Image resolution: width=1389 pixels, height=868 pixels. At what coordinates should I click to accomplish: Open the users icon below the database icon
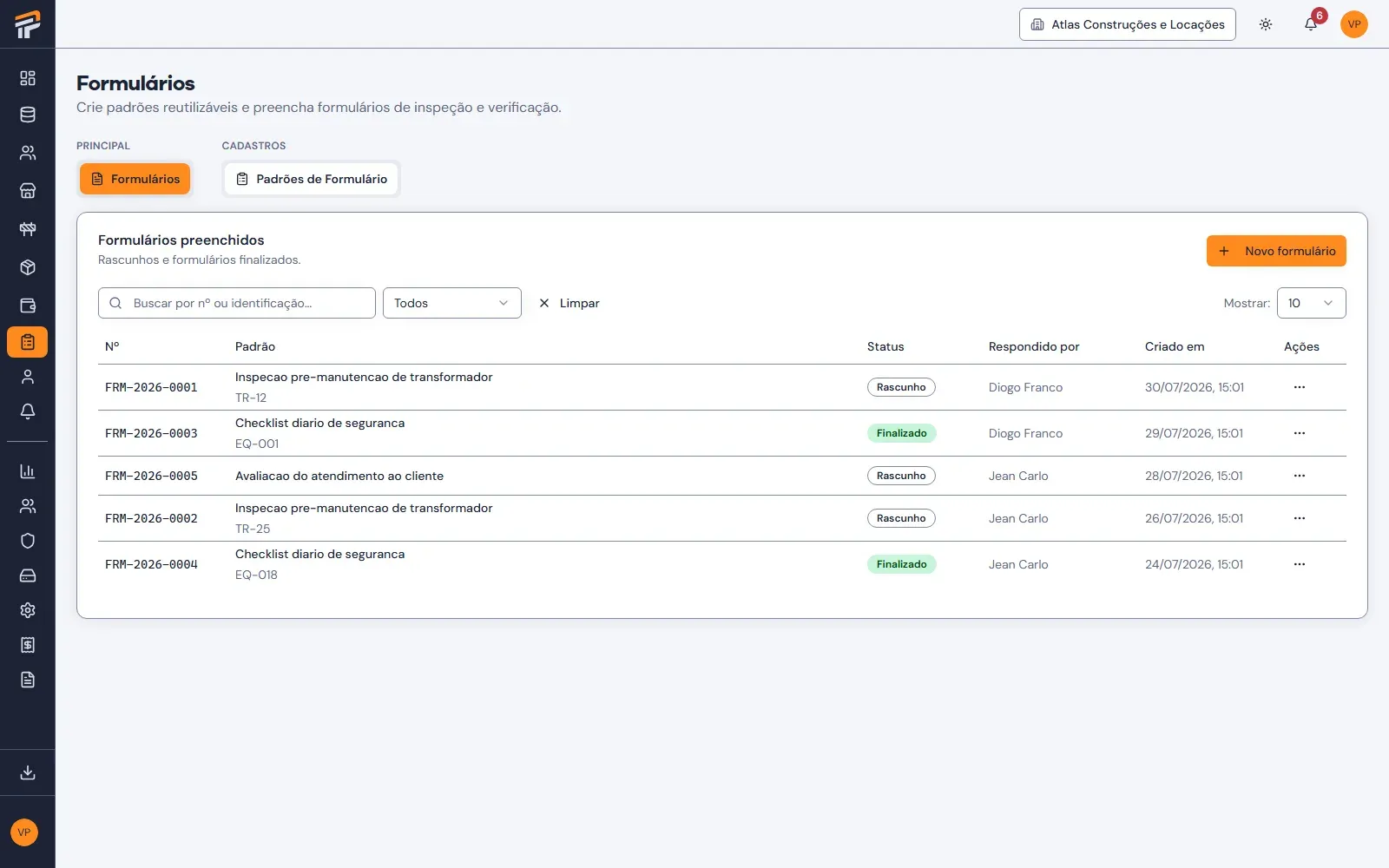click(28, 153)
